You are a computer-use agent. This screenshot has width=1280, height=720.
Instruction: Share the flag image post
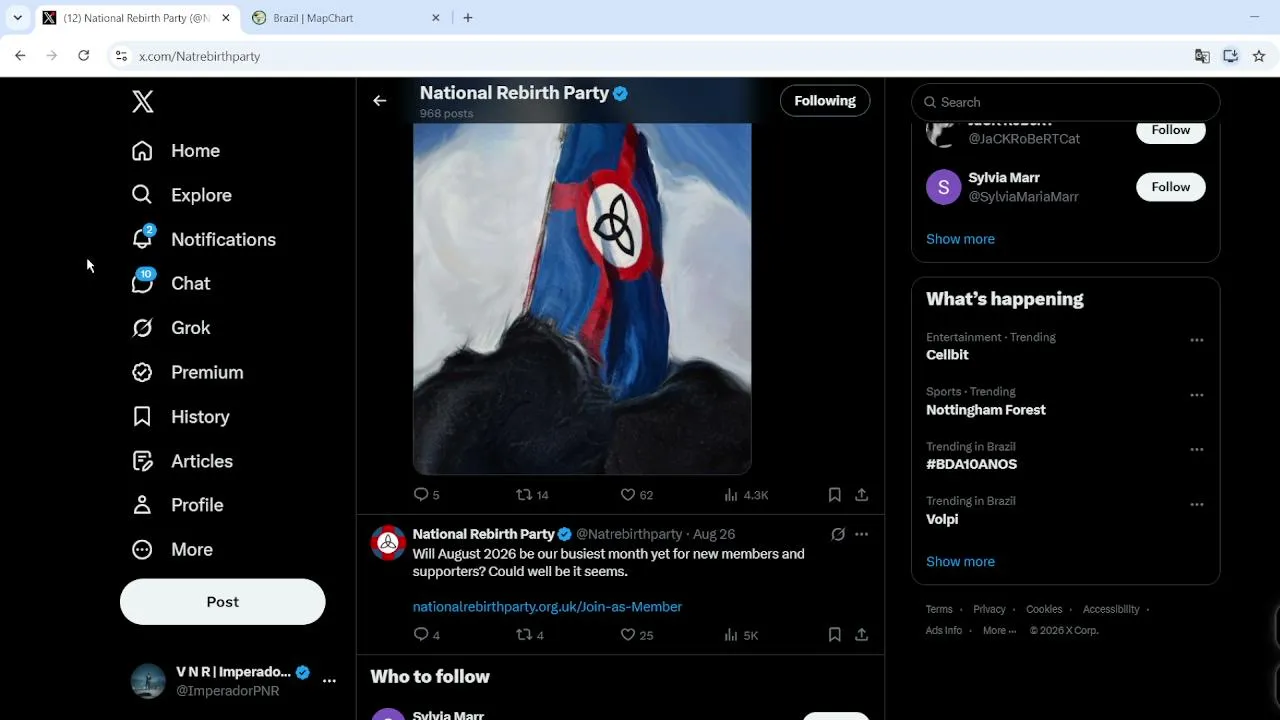pos(862,495)
